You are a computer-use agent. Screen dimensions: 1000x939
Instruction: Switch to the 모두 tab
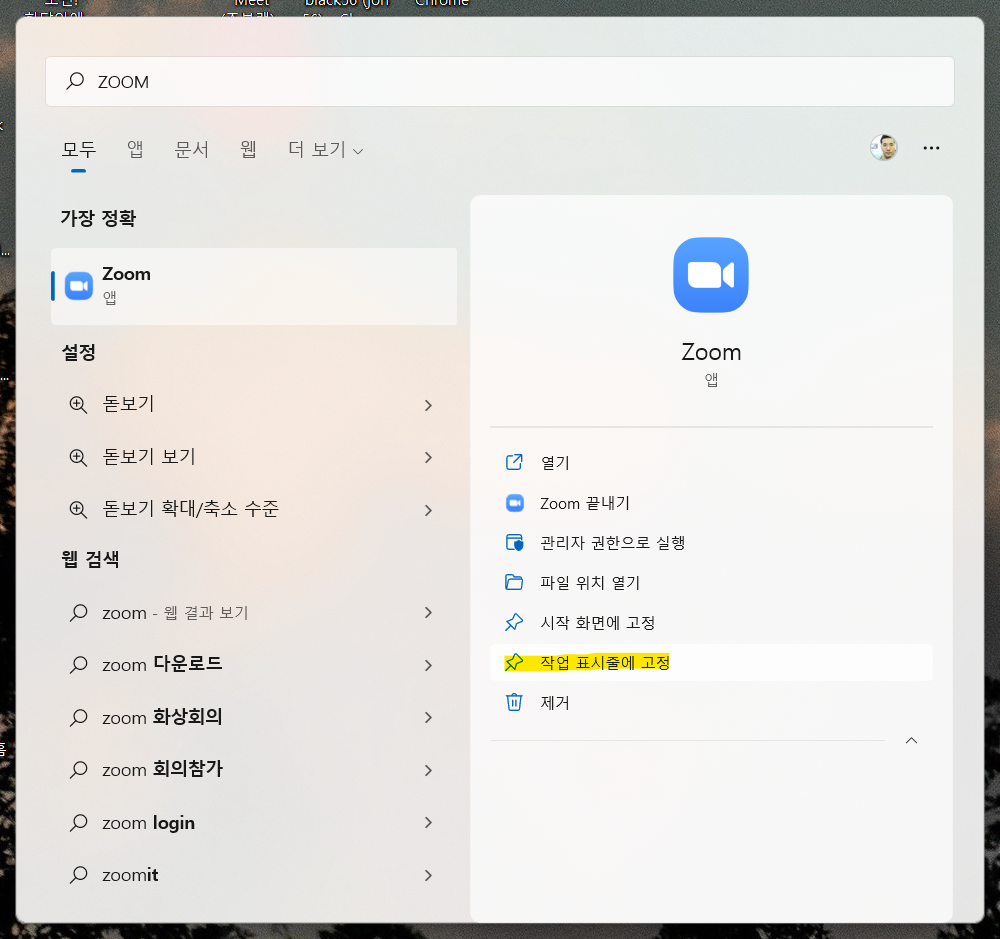pyautogui.click(x=78, y=150)
